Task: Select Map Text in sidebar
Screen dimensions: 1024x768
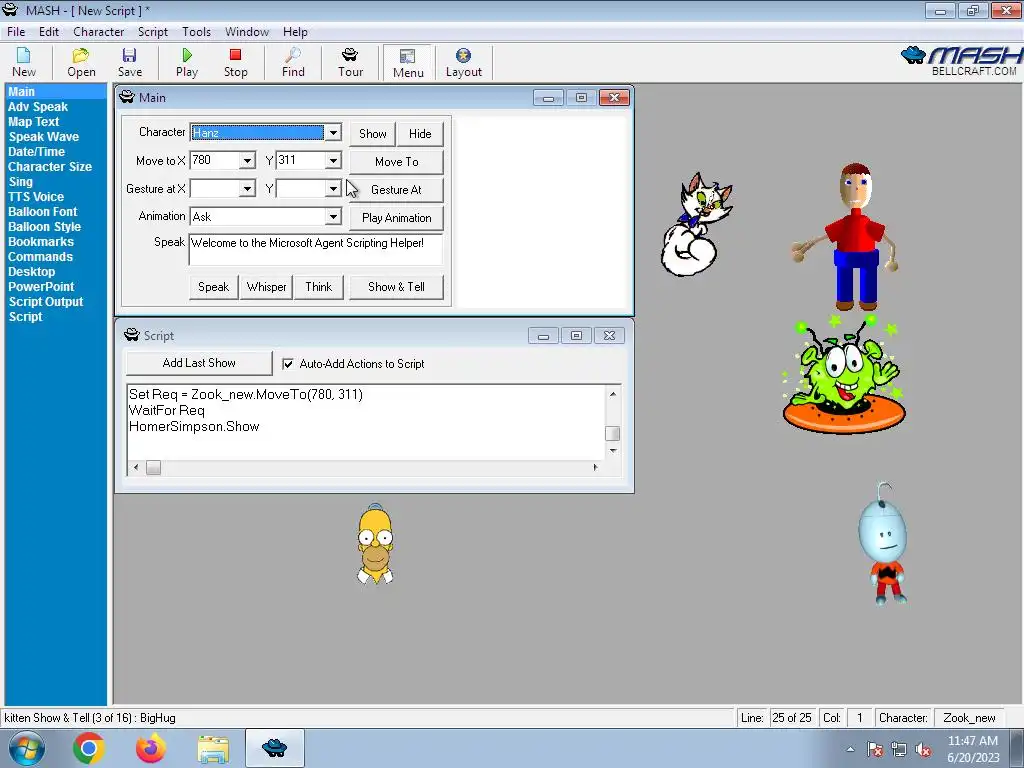Action: [34, 121]
